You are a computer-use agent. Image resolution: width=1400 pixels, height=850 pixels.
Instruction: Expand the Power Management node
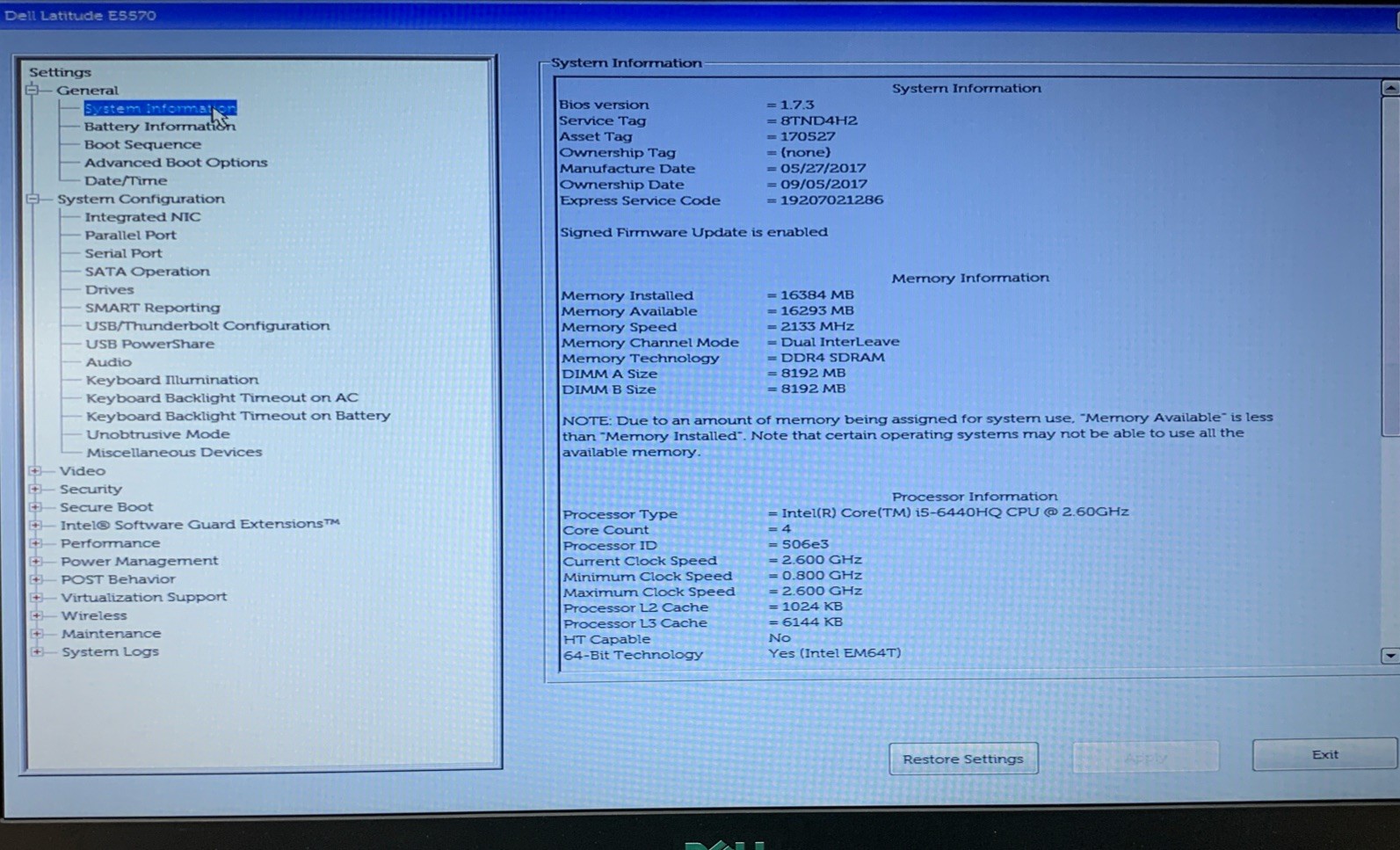[36, 561]
